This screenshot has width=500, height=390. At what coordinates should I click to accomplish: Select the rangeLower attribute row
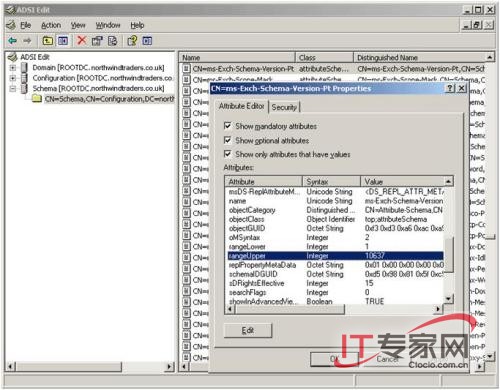click(x=335, y=247)
